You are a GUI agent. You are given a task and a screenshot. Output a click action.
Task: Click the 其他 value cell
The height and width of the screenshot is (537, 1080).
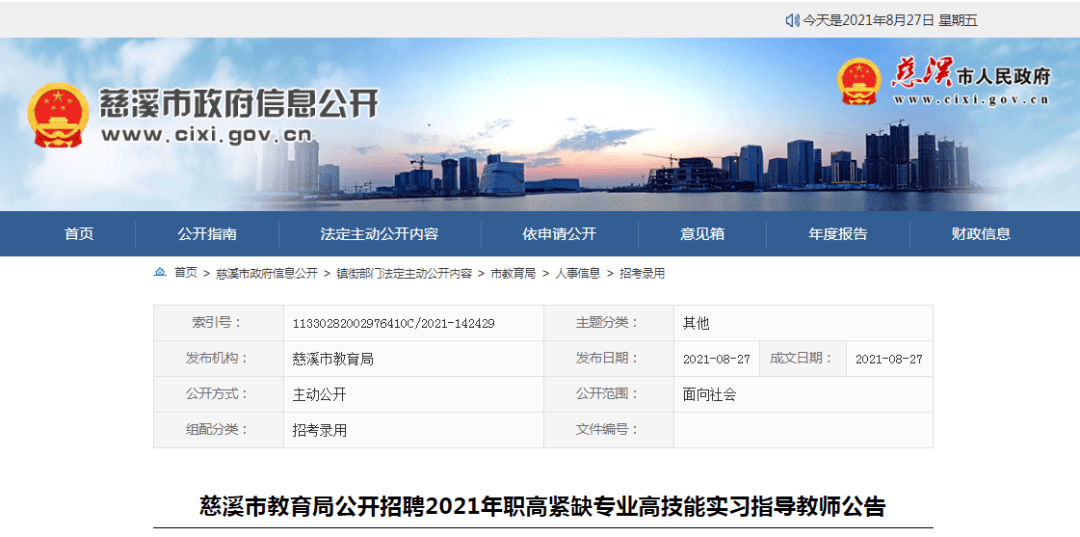pyautogui.click(x=804, y=323)
